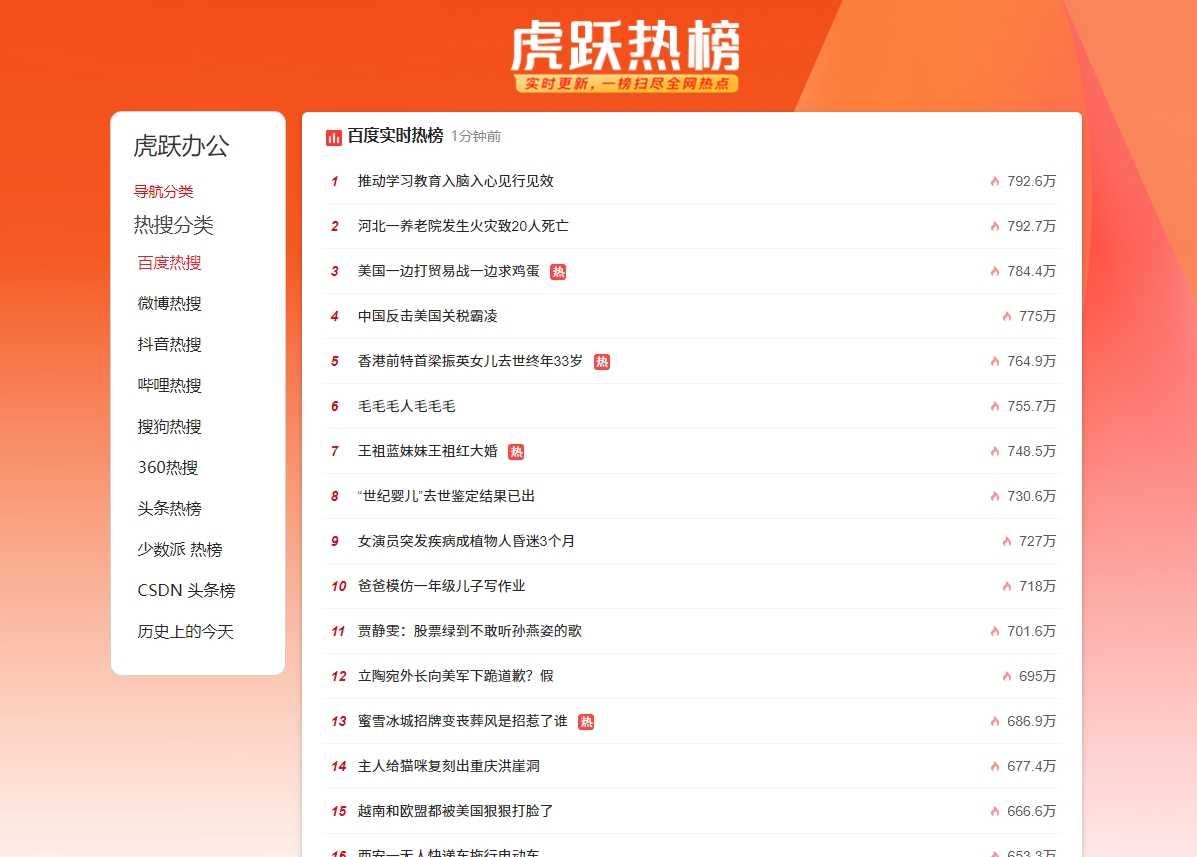Click the flame icon next to 727万
The height and width of the screenshot is (857, 1197).
(1007, 542)
